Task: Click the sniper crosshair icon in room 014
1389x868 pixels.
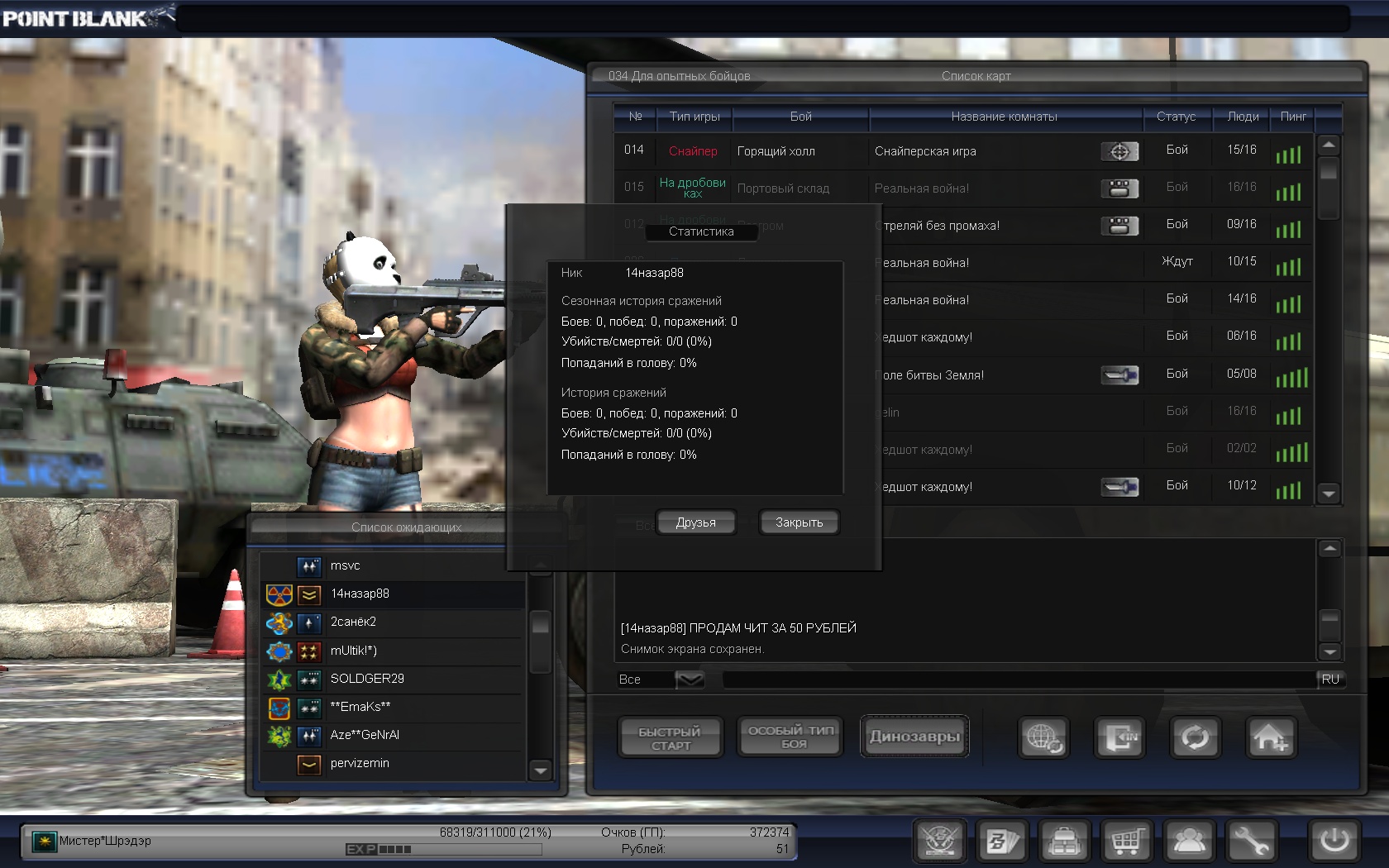Action: coord(1120,151)
